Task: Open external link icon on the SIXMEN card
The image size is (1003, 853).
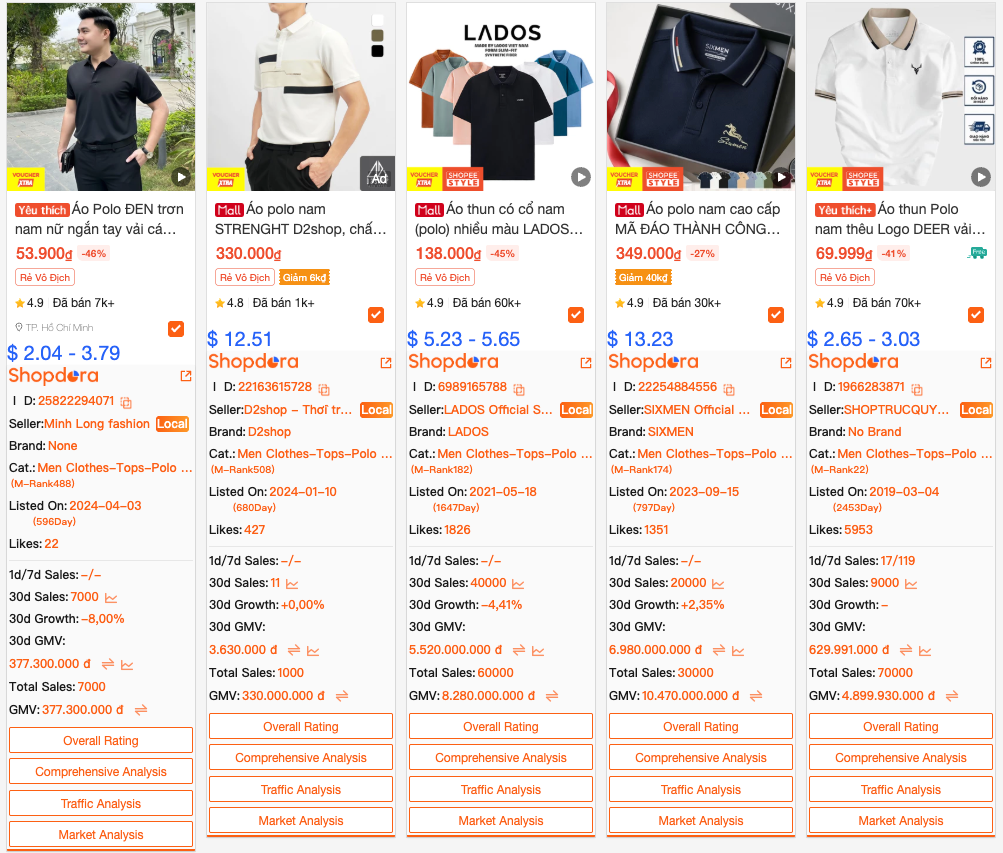Action: [x=786, y=363]
